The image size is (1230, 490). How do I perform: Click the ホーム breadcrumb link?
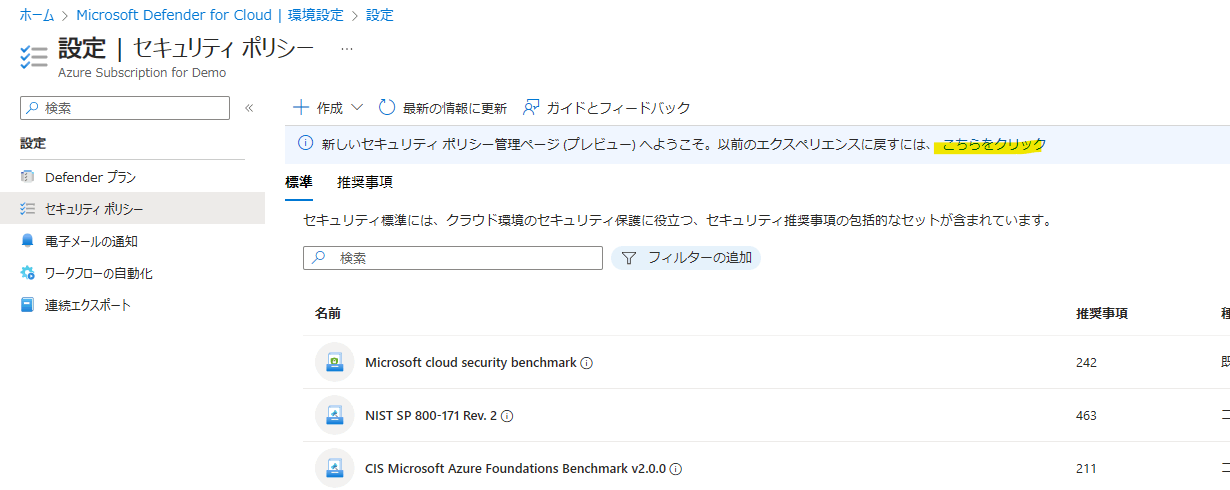(37, 15)
